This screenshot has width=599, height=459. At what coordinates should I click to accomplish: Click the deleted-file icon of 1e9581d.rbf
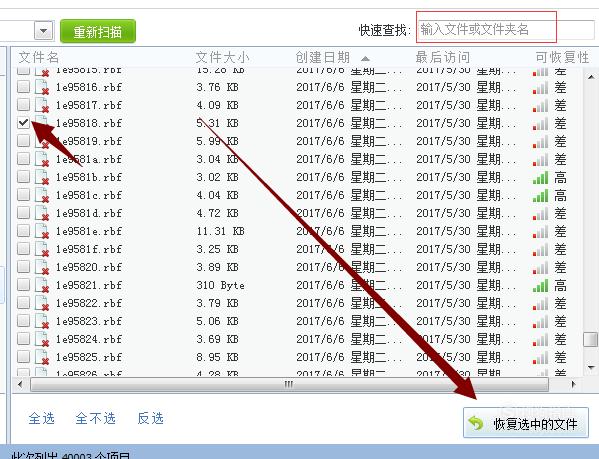click(42, 213)
